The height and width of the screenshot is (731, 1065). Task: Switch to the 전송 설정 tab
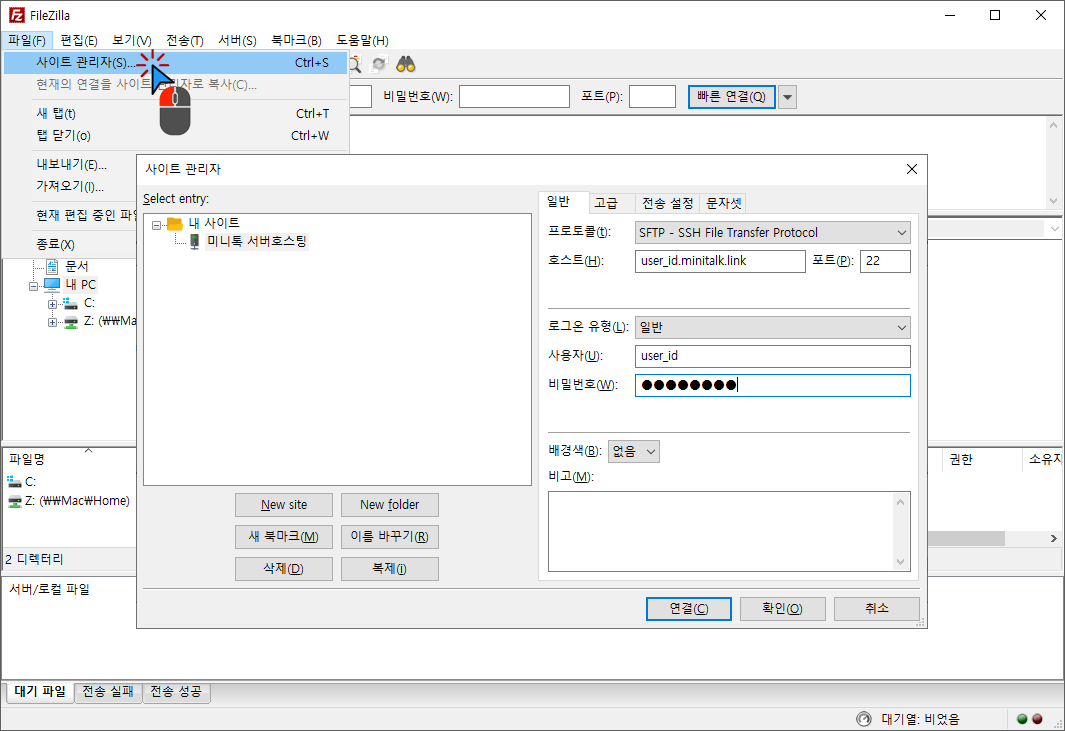point(668,203)
